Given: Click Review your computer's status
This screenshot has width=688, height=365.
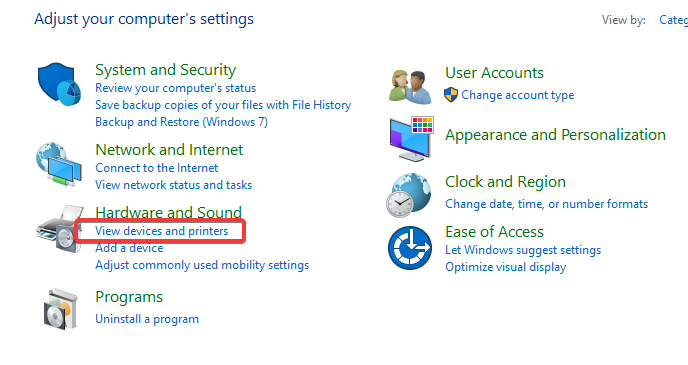Looking at the screenshot, I should click(176, 88).
